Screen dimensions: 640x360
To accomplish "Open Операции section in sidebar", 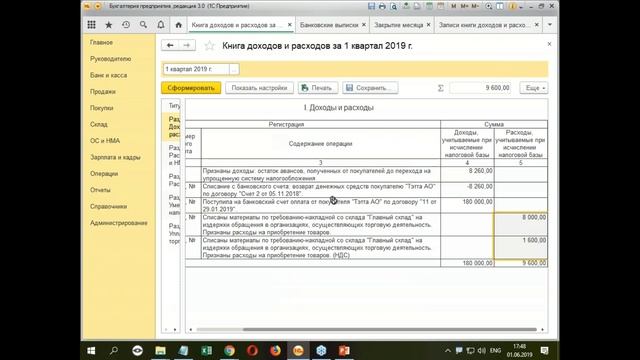I will tap(104, 173).
